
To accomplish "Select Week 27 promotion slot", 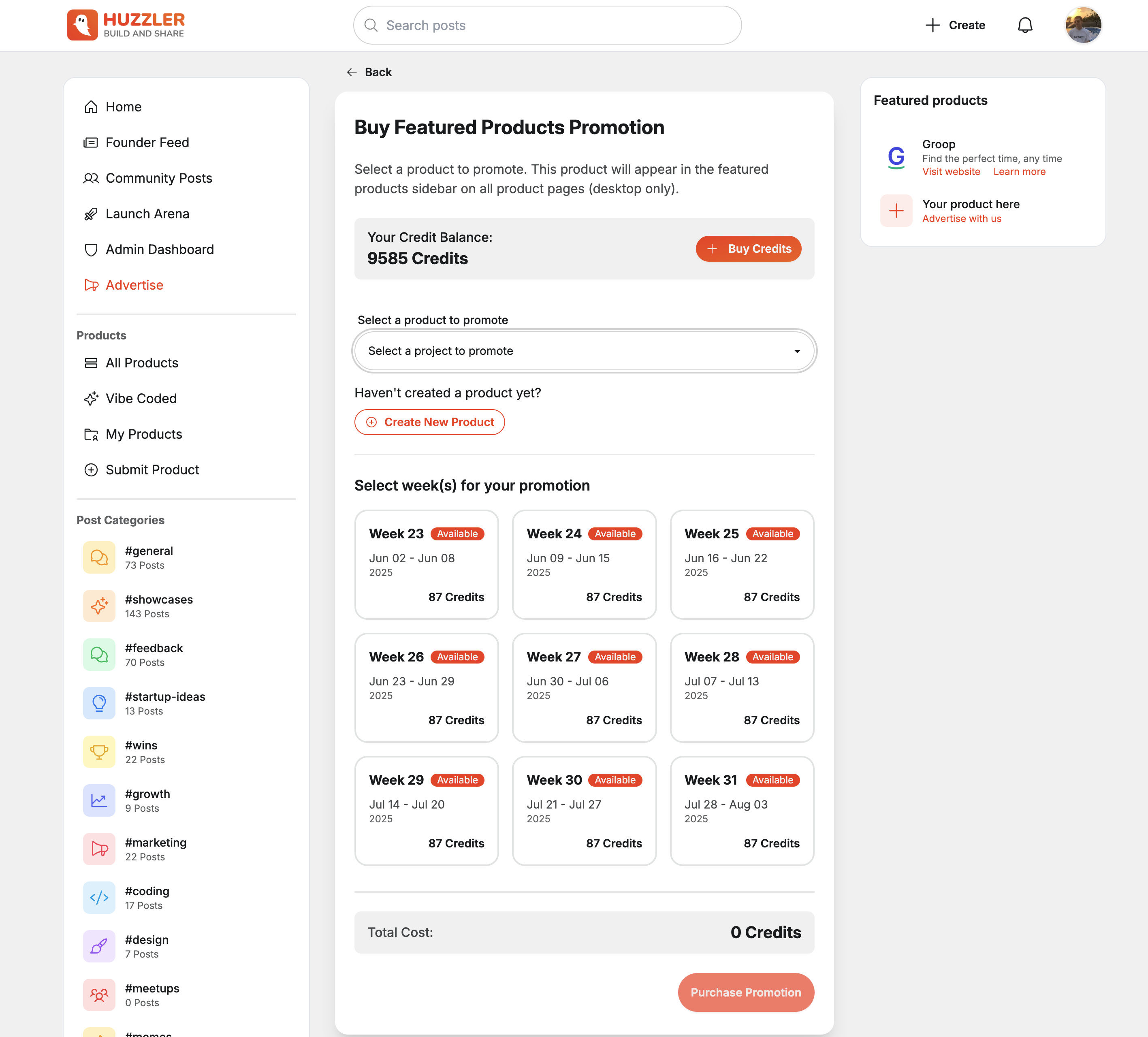I will pyautogui.click(x=584, y=687).
